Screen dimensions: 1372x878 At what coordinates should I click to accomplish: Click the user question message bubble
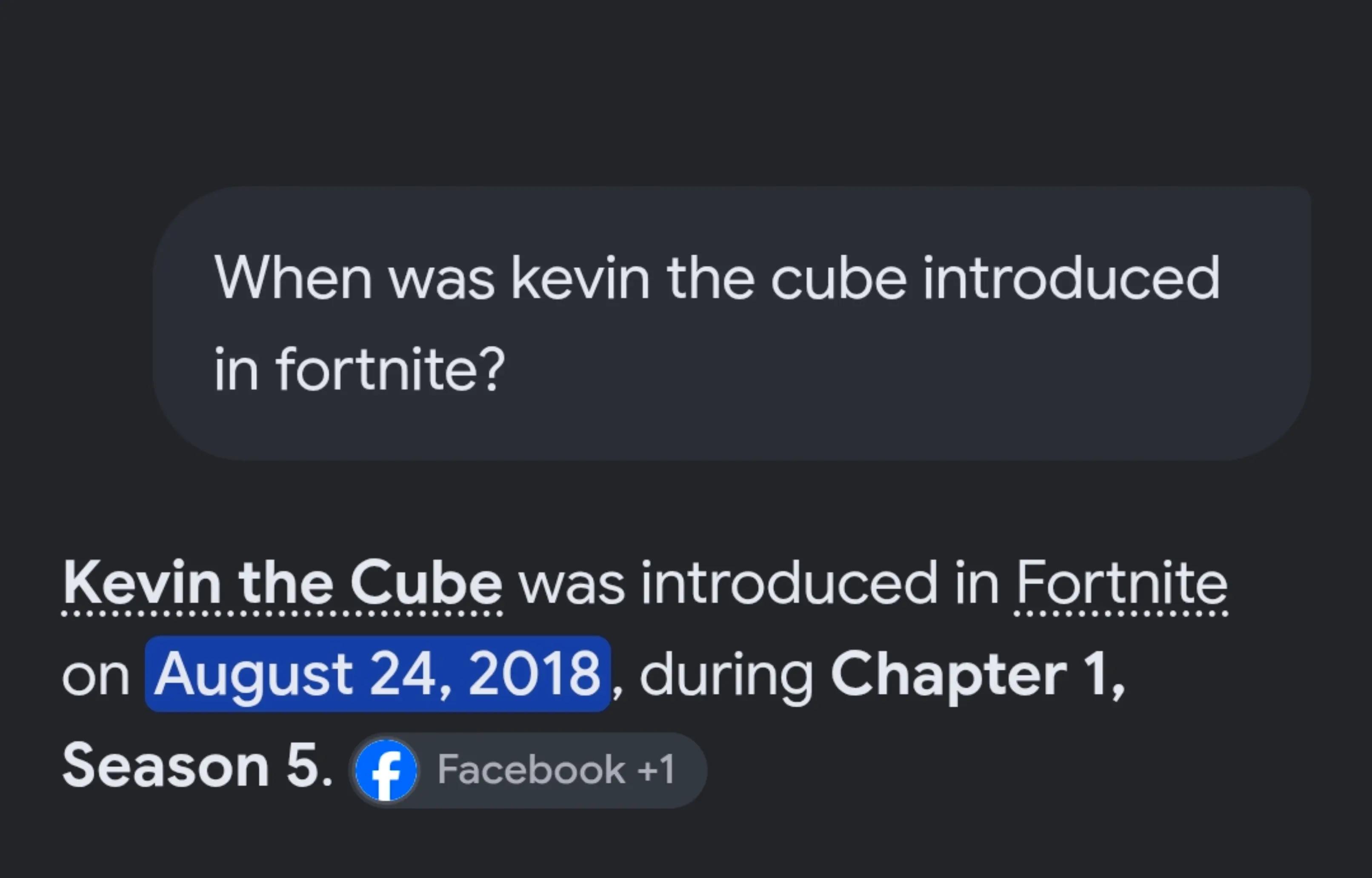pyautogui.click(x=732, y=323)
